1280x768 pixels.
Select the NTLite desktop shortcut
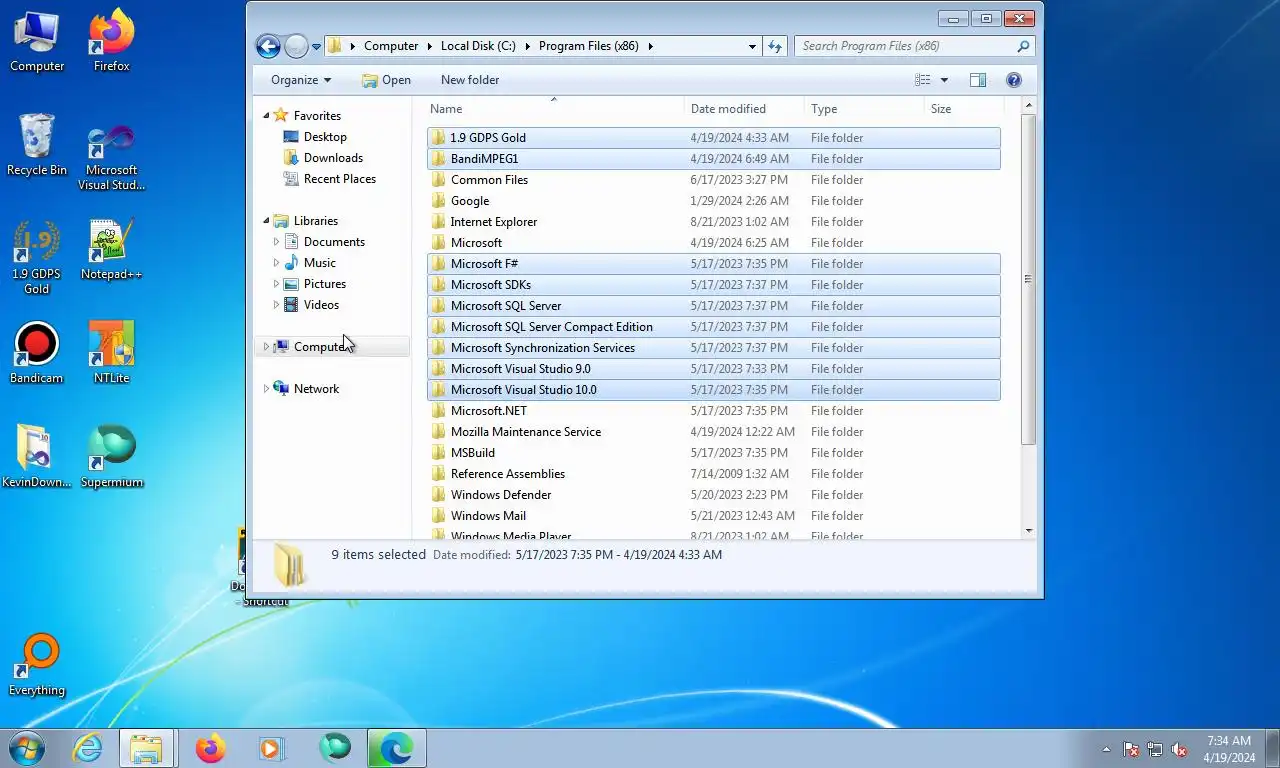coord(111,352)
